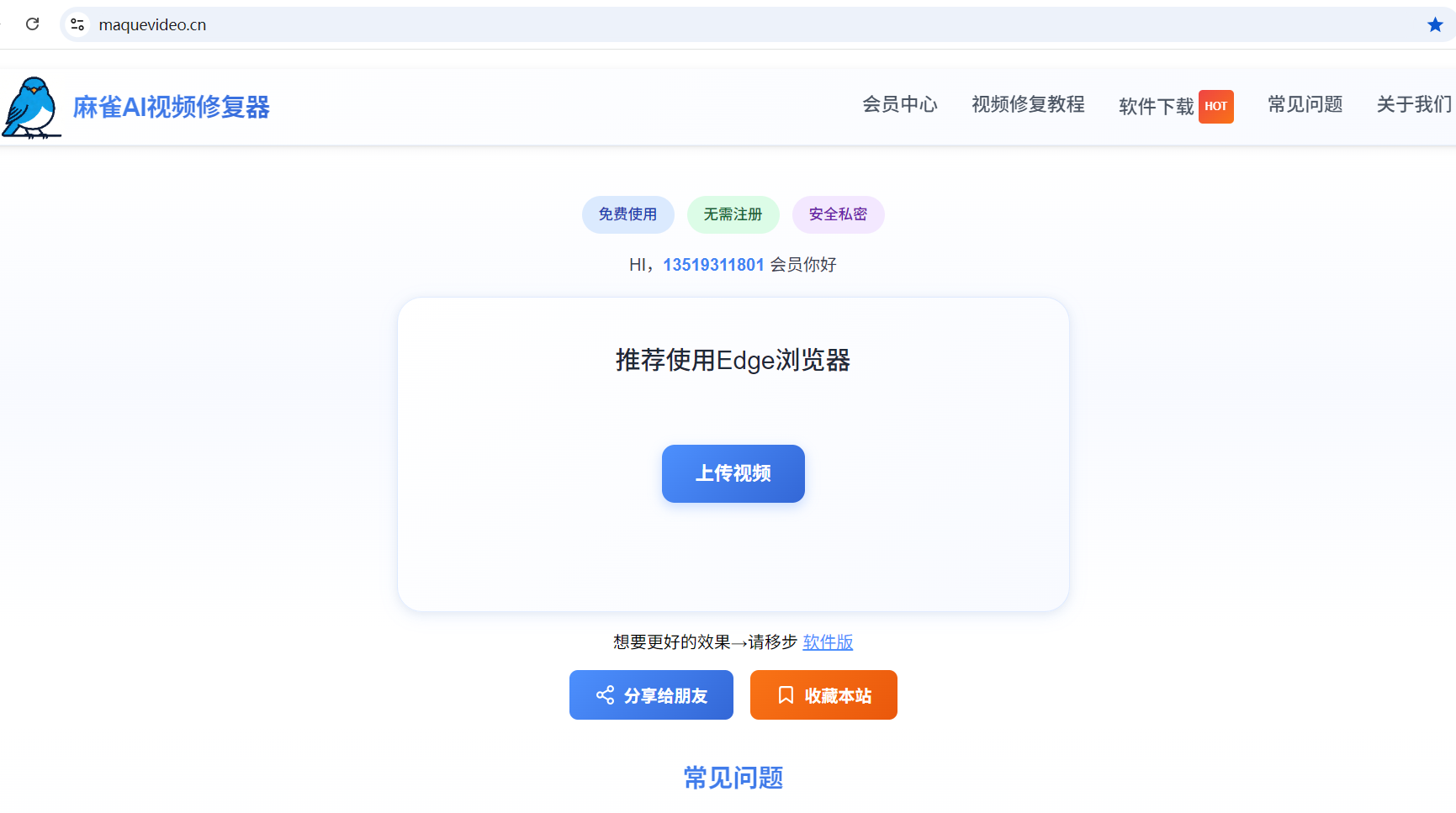Bookmark this page with the star icon

[x=1434, y=24]
